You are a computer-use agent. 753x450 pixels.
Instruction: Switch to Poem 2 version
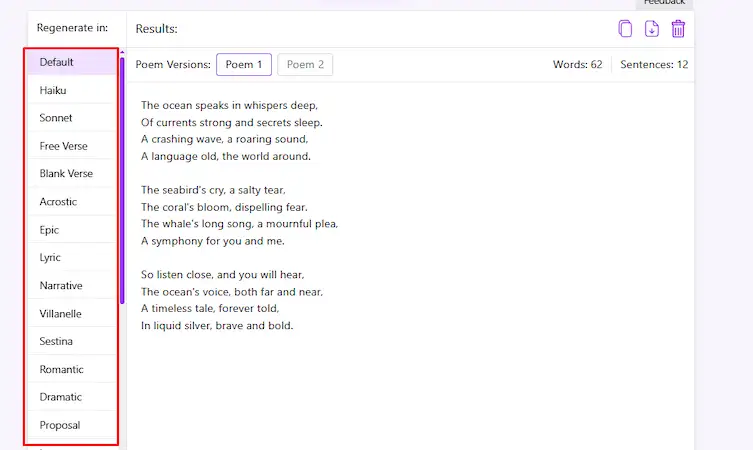[x=305, y=65]
